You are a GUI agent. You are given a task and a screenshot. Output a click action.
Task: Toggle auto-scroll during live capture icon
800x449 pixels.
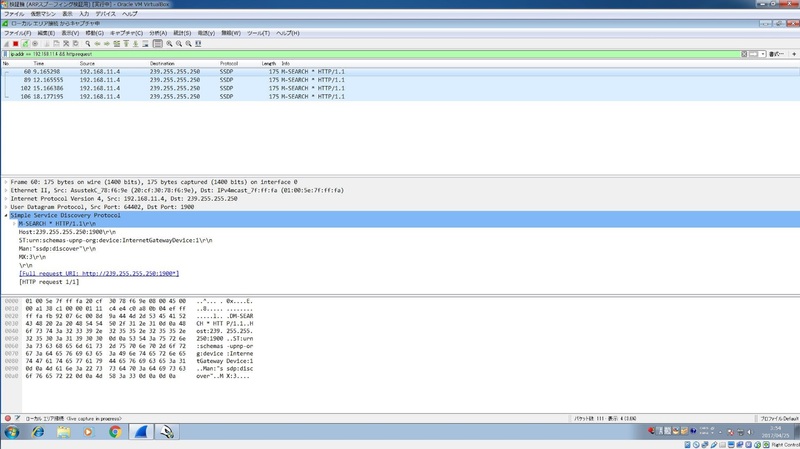click(x=145, y=44)
